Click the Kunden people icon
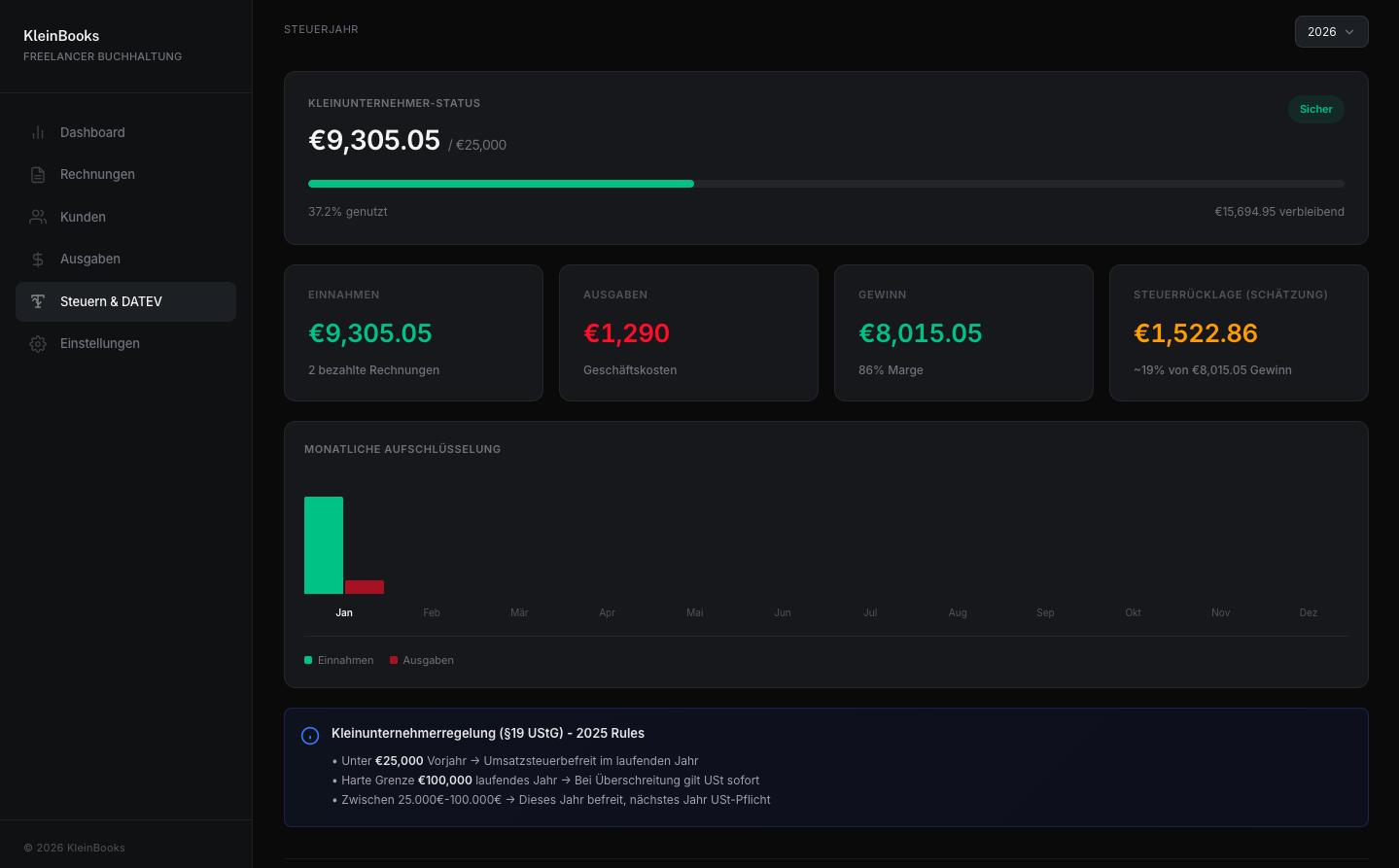 (x=38, y=218)
